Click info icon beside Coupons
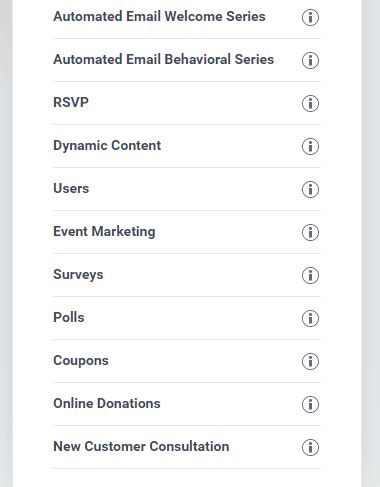Viewport: 380px width, 487px height. tap(310, 361)
